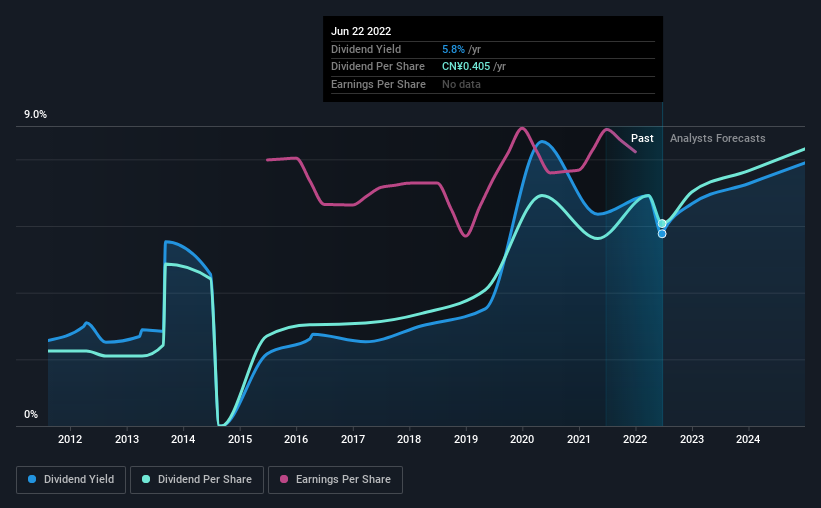821x508 pixels.
Task: Click the 2024 x-axis label
Action: [748, 439]
